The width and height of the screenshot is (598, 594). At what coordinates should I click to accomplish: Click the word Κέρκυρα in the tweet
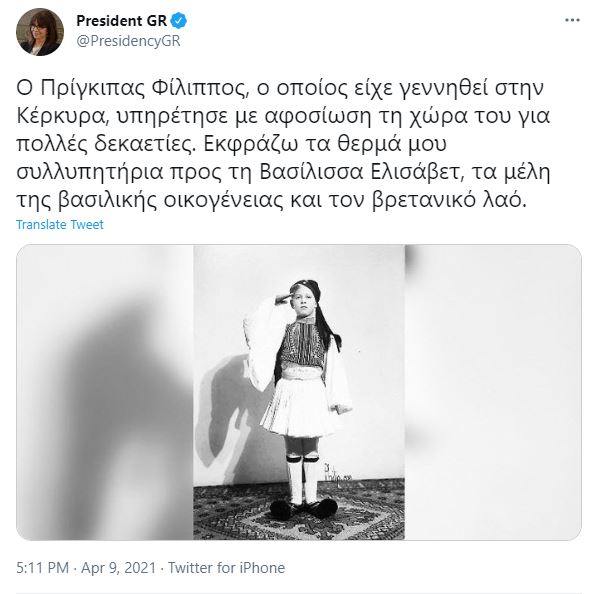59,116
